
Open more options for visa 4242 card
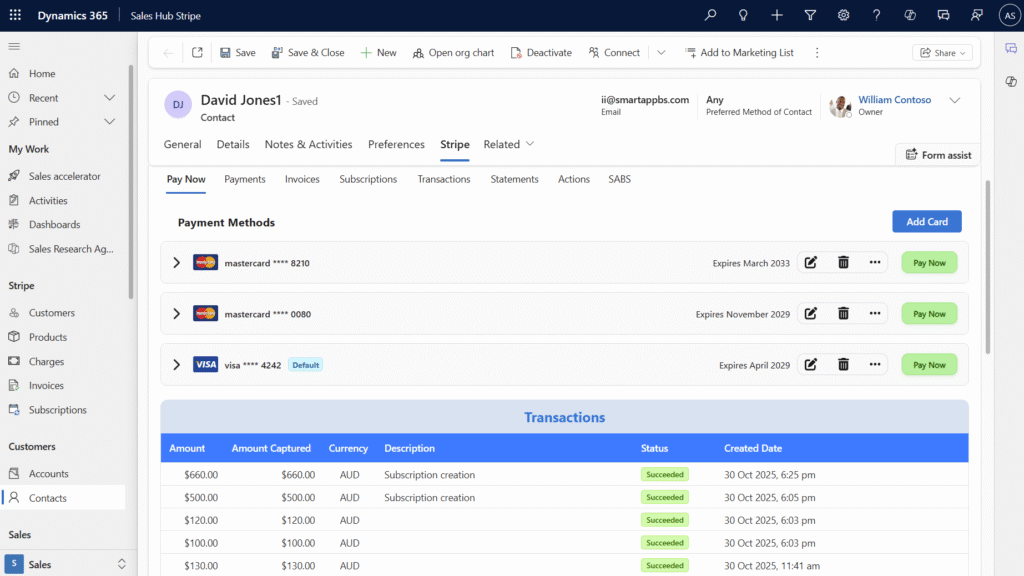[x=875, y=365]
